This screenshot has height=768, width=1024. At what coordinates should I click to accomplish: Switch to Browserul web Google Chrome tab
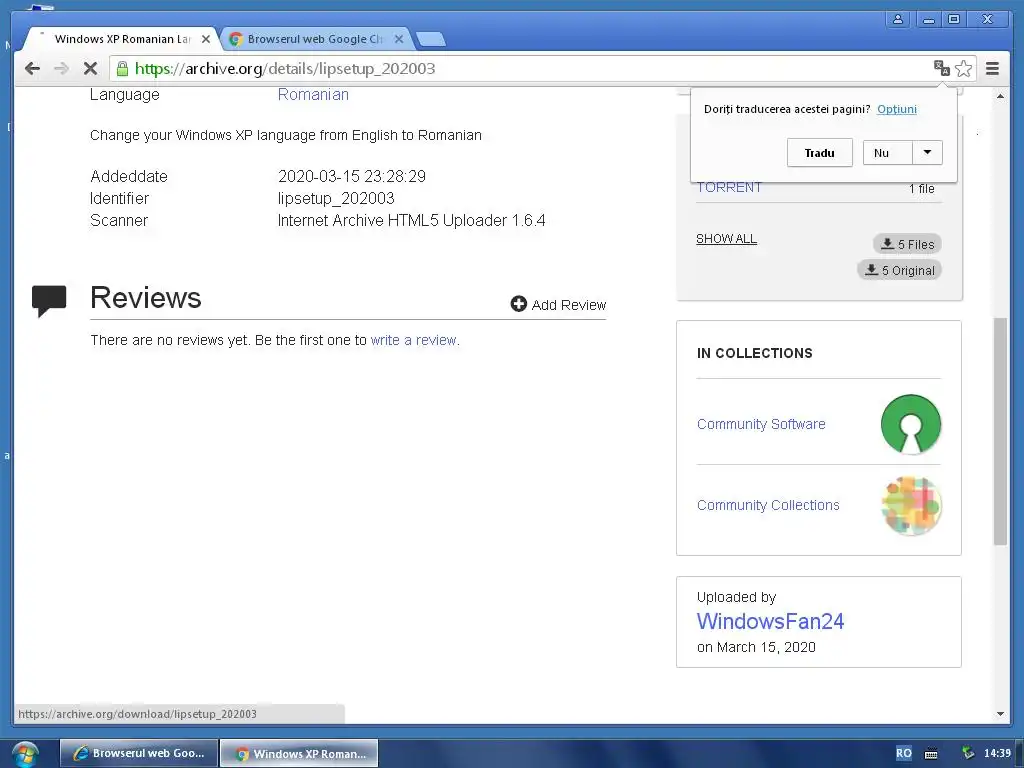(315, 39)
